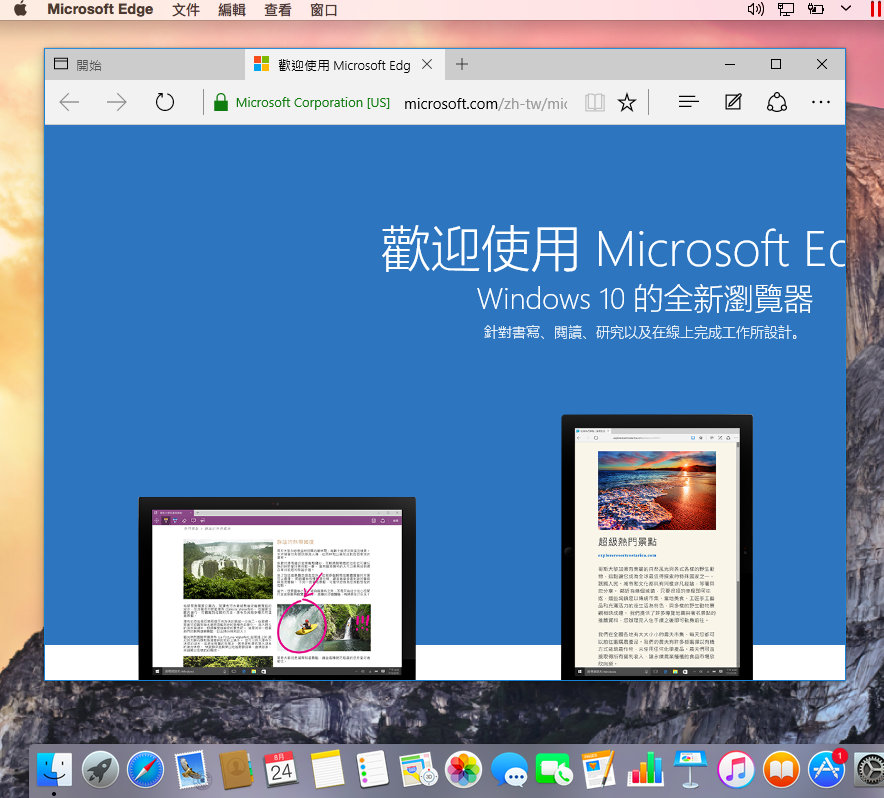Screen dimensions: 884x798
Task: Go back to the previous page in Edge
Action: [69, 102]
